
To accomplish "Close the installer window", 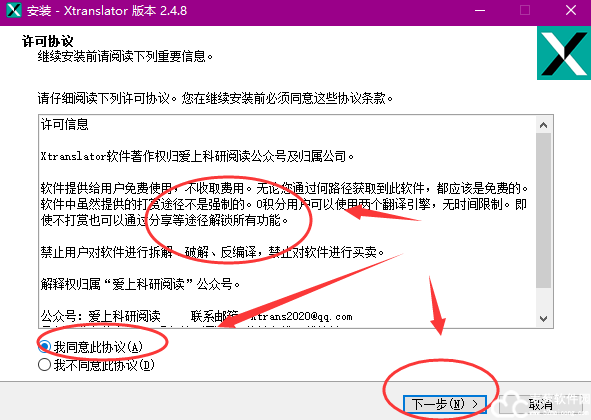I will point(571,11).
